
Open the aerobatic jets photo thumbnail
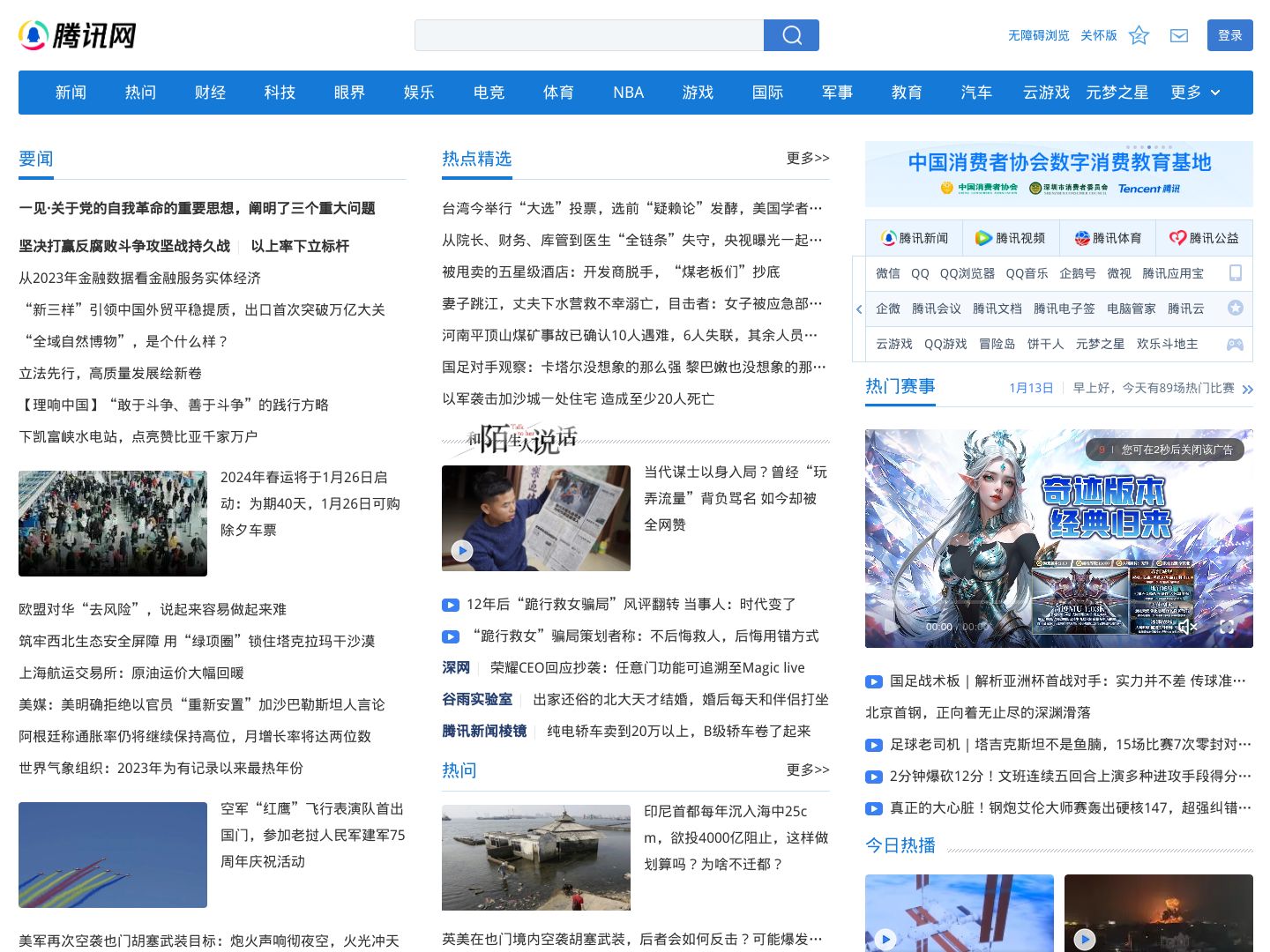pos(113,855)
